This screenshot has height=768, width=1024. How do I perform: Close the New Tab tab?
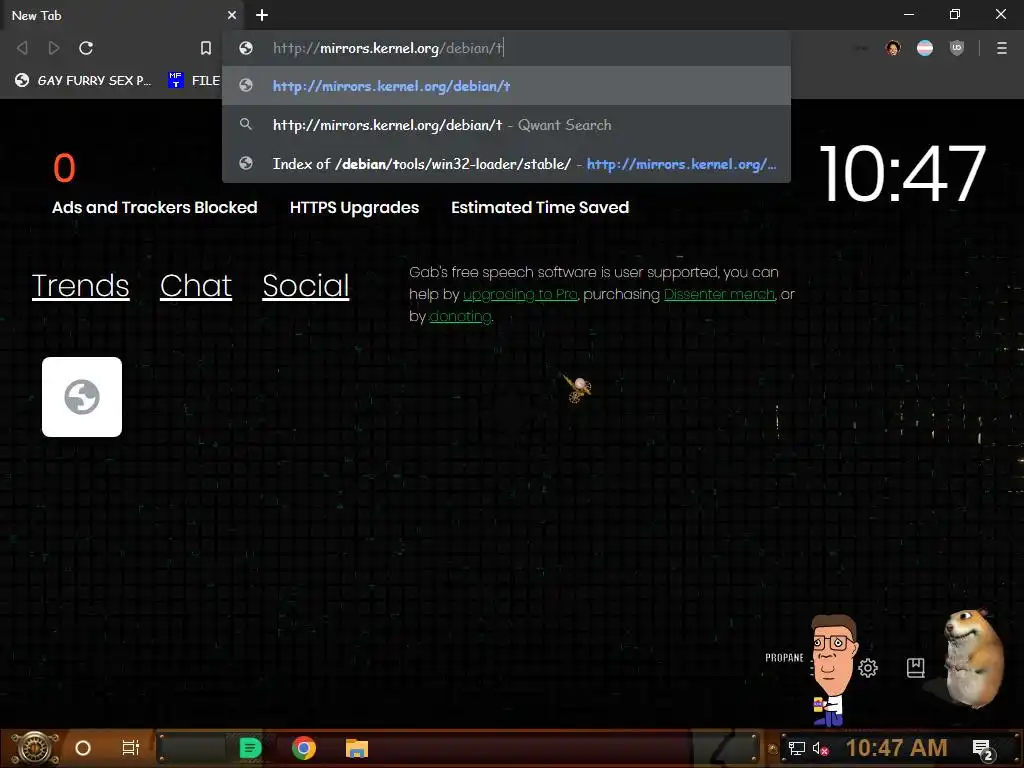232,15
